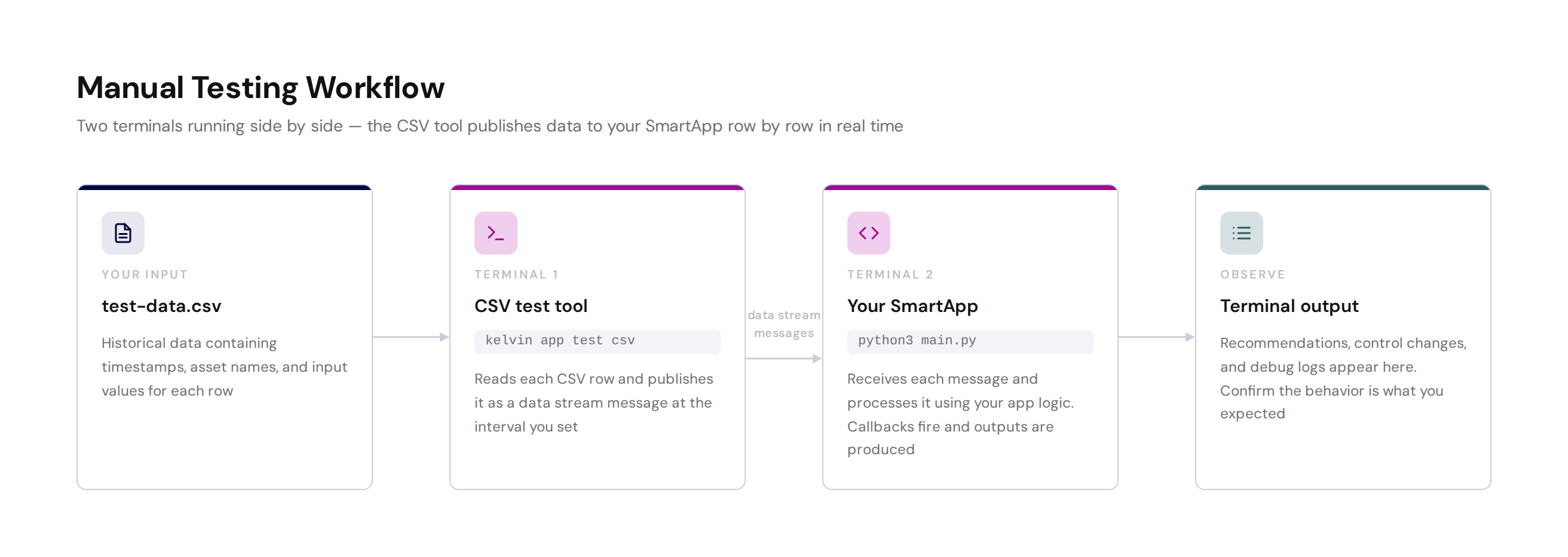Image resolution: width=1568 pixels, height=557 pixels.
Task: Click the python3 main.py command box
Action: (970, 341)
